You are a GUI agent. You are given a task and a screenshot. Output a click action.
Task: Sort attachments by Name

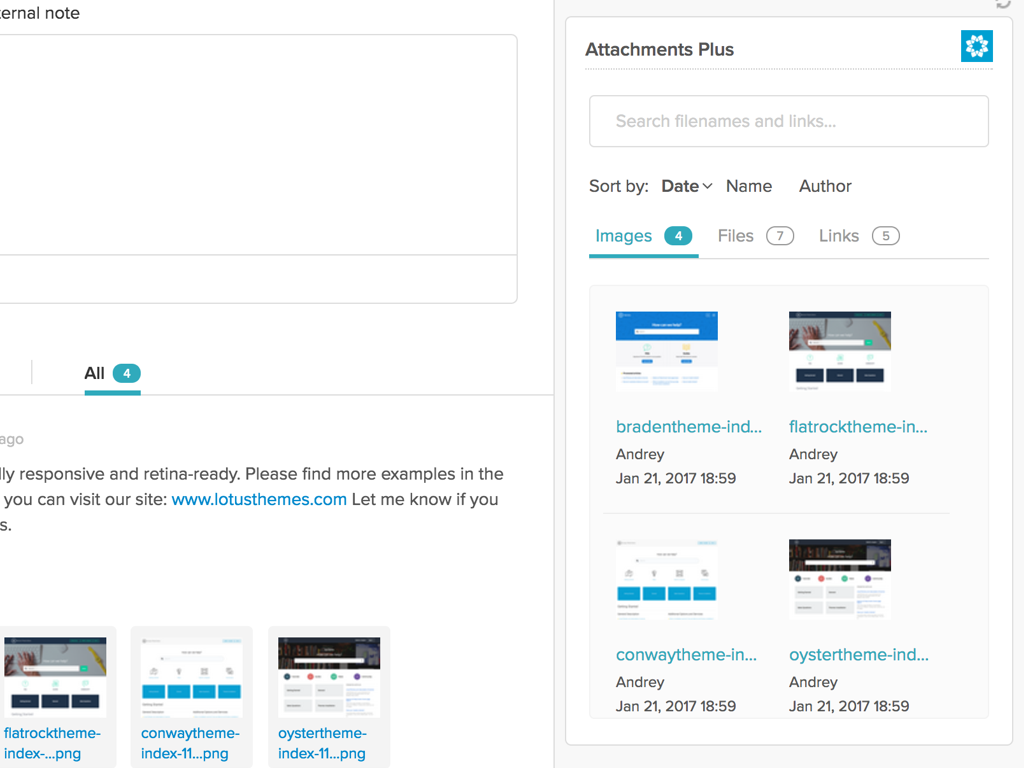[748, 186]
